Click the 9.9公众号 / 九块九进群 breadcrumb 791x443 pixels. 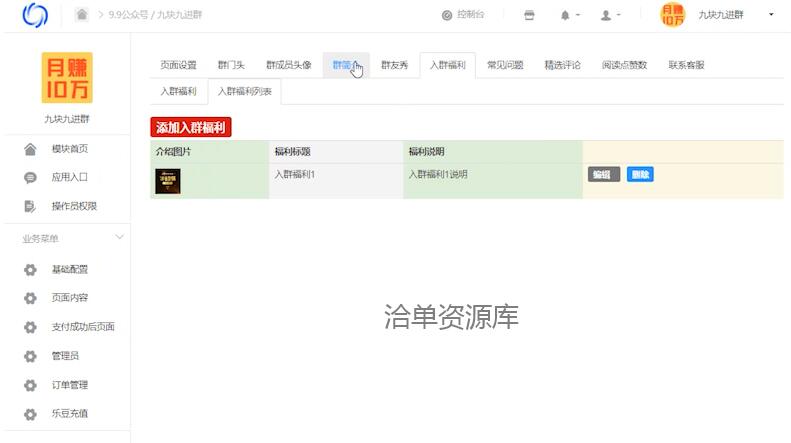155,15
